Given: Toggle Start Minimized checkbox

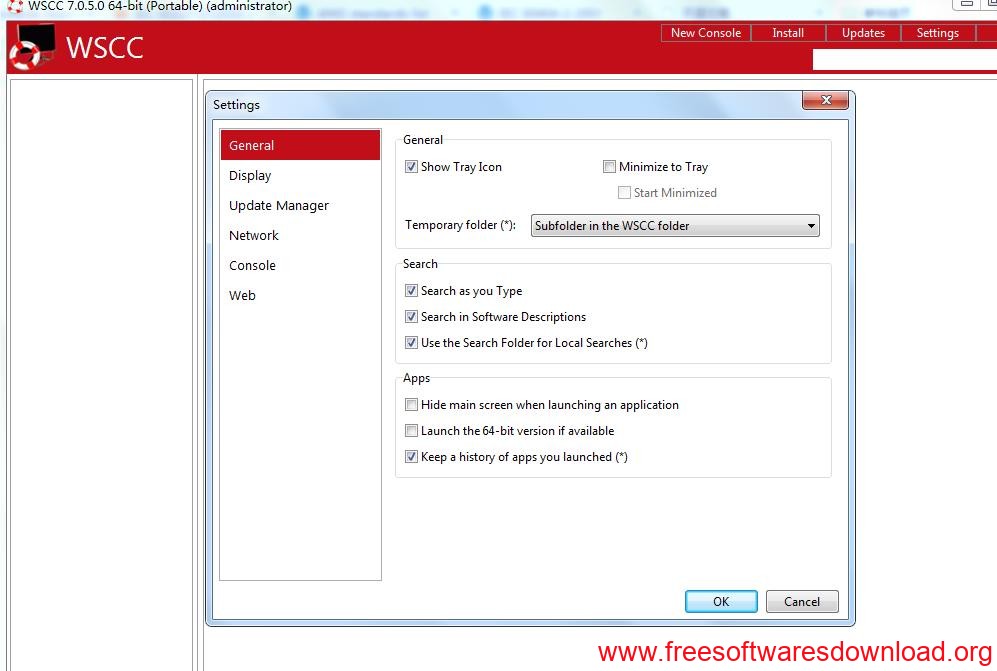Looking at the screenshot, I should tap(624, 193).
